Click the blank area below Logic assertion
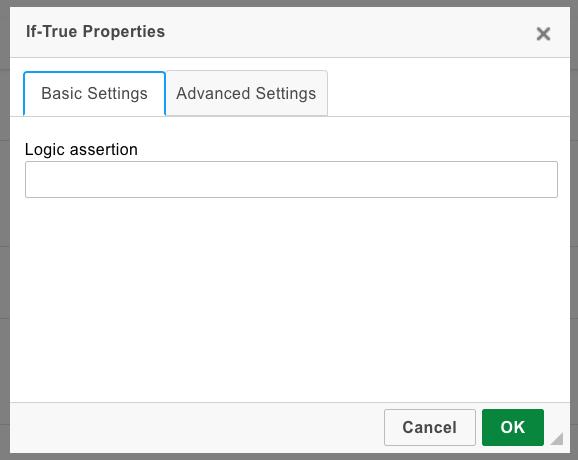Image resolution: width=578 pixels, height=460 pixels. [x=290, y=300]
